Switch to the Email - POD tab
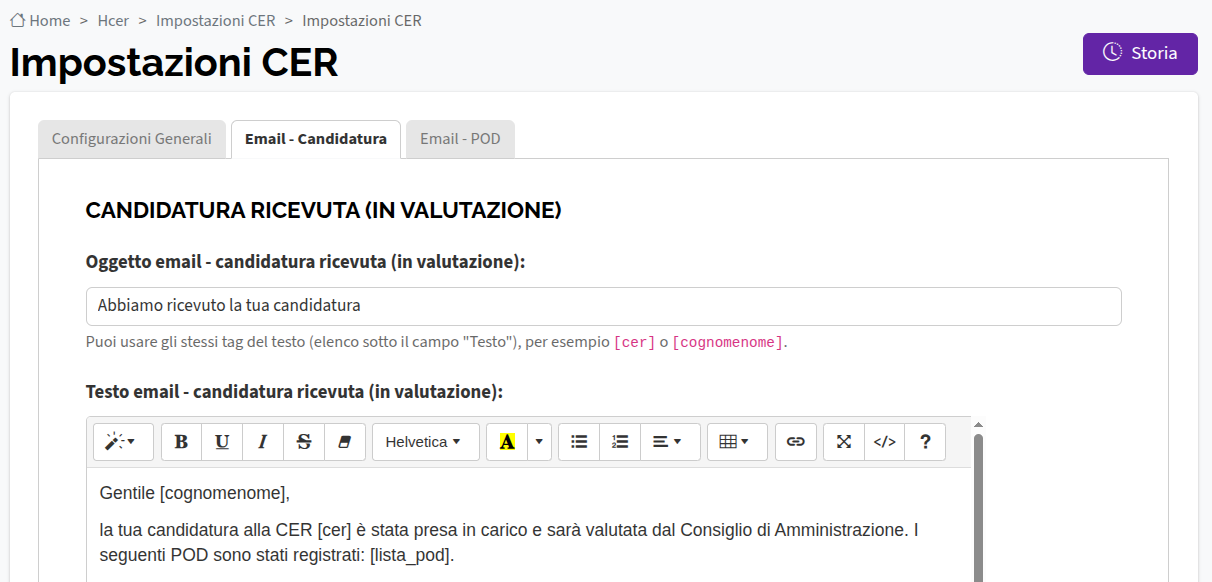 click(x=460, y=139)
